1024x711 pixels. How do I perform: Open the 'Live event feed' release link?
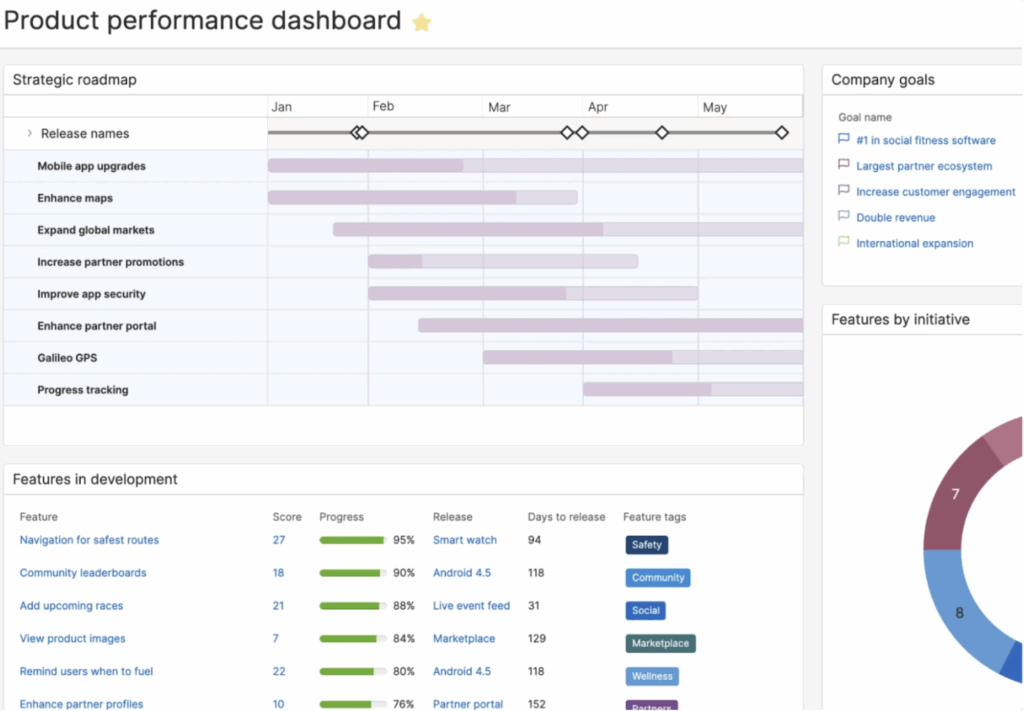(473, 606)
